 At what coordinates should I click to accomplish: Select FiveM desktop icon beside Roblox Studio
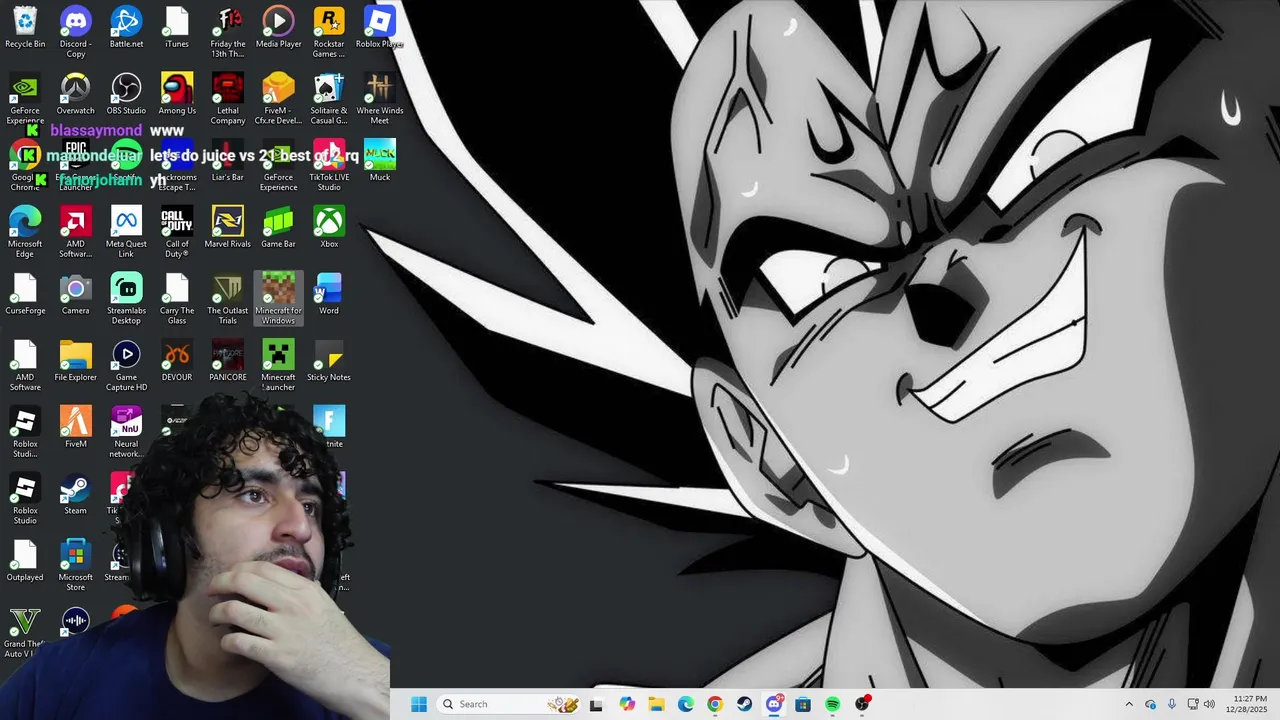click(75, 428)
